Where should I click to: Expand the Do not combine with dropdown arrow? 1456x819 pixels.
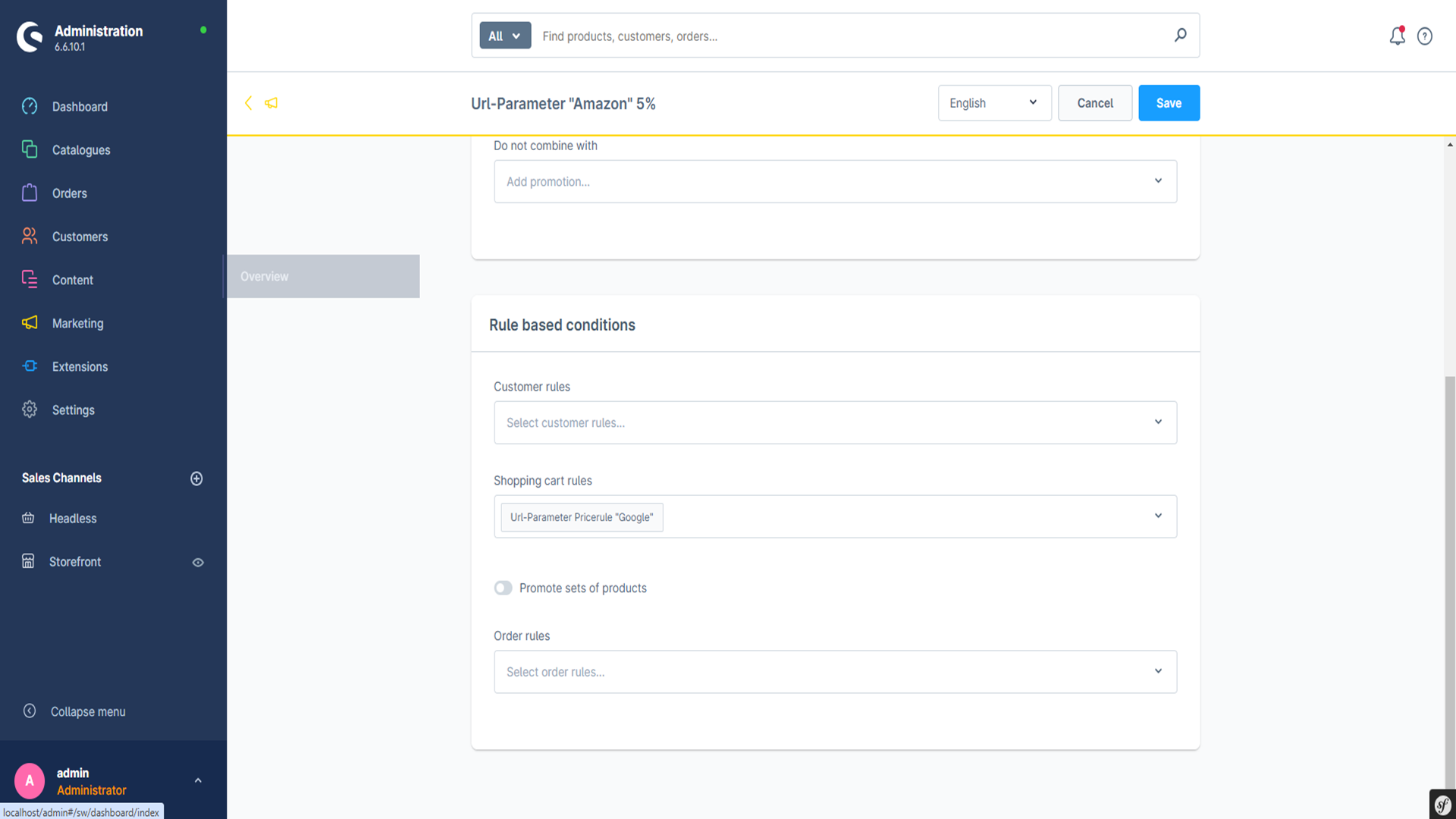[1158, 180]
